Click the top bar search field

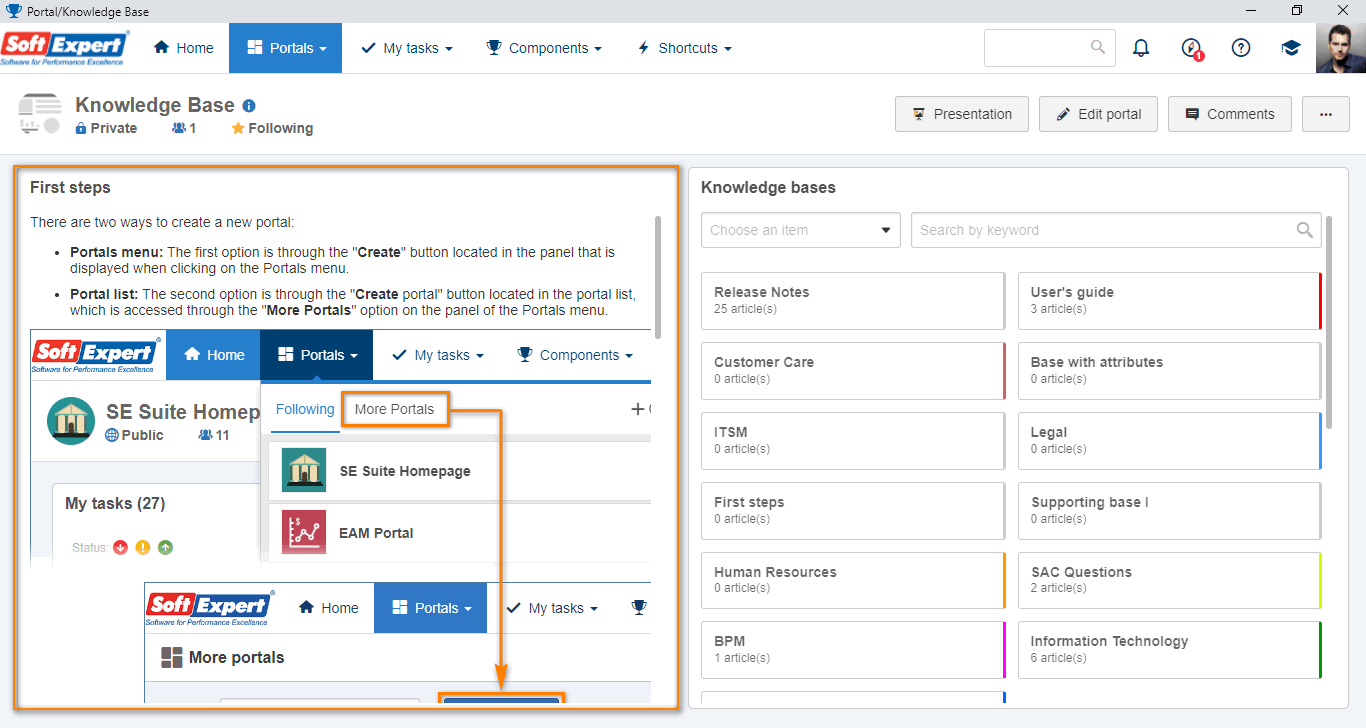tap(1050, 48)
